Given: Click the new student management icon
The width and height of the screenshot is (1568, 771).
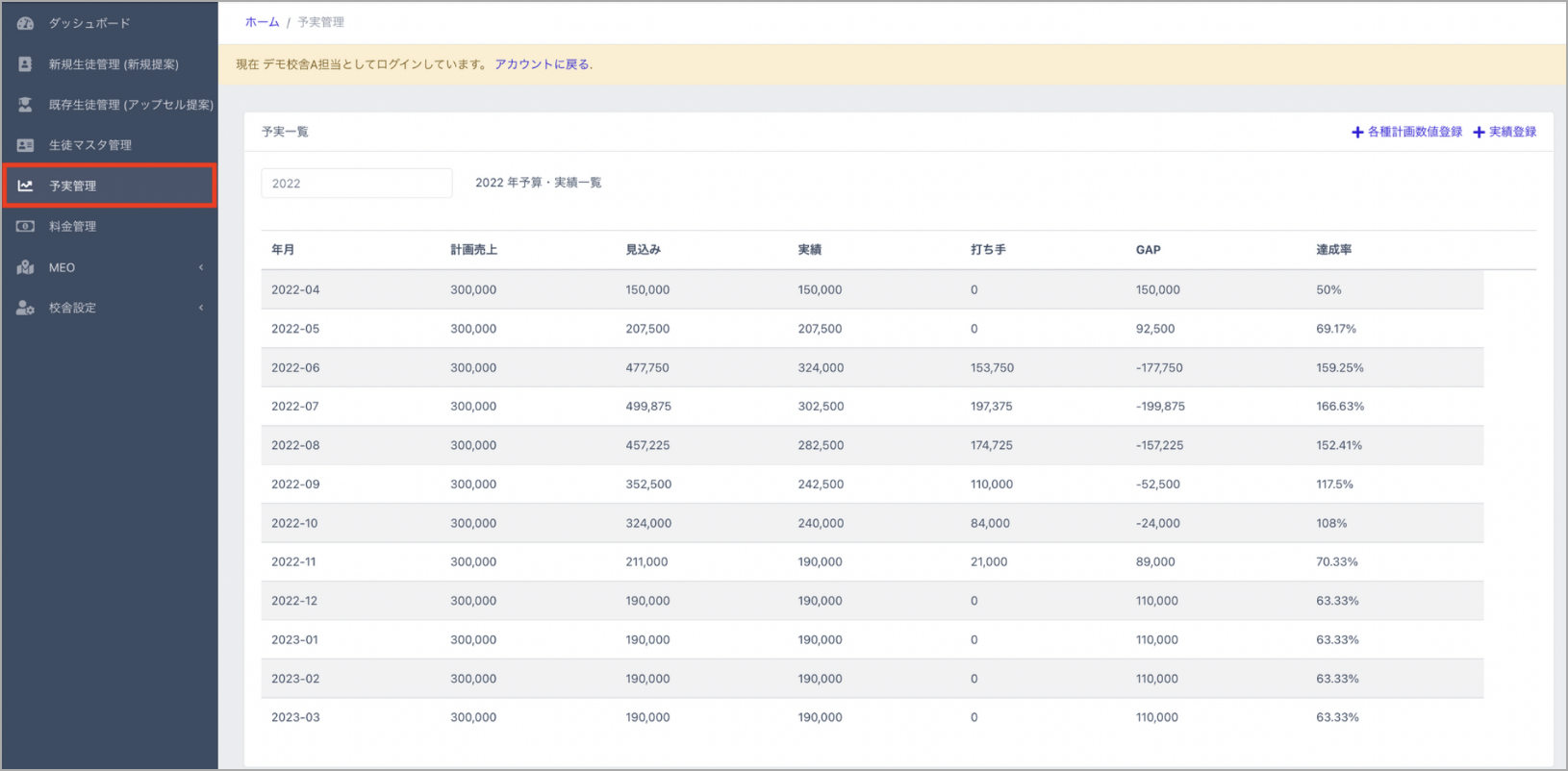Looking at the screenshot, I should point(25,64).
